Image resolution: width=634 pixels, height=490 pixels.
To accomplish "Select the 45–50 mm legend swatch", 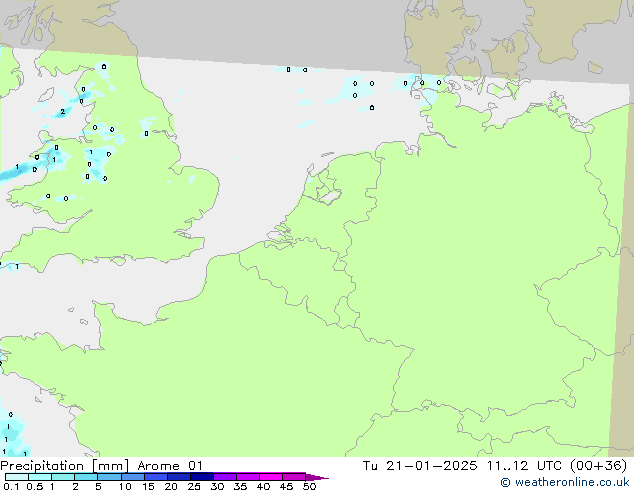I will point(294,477).
